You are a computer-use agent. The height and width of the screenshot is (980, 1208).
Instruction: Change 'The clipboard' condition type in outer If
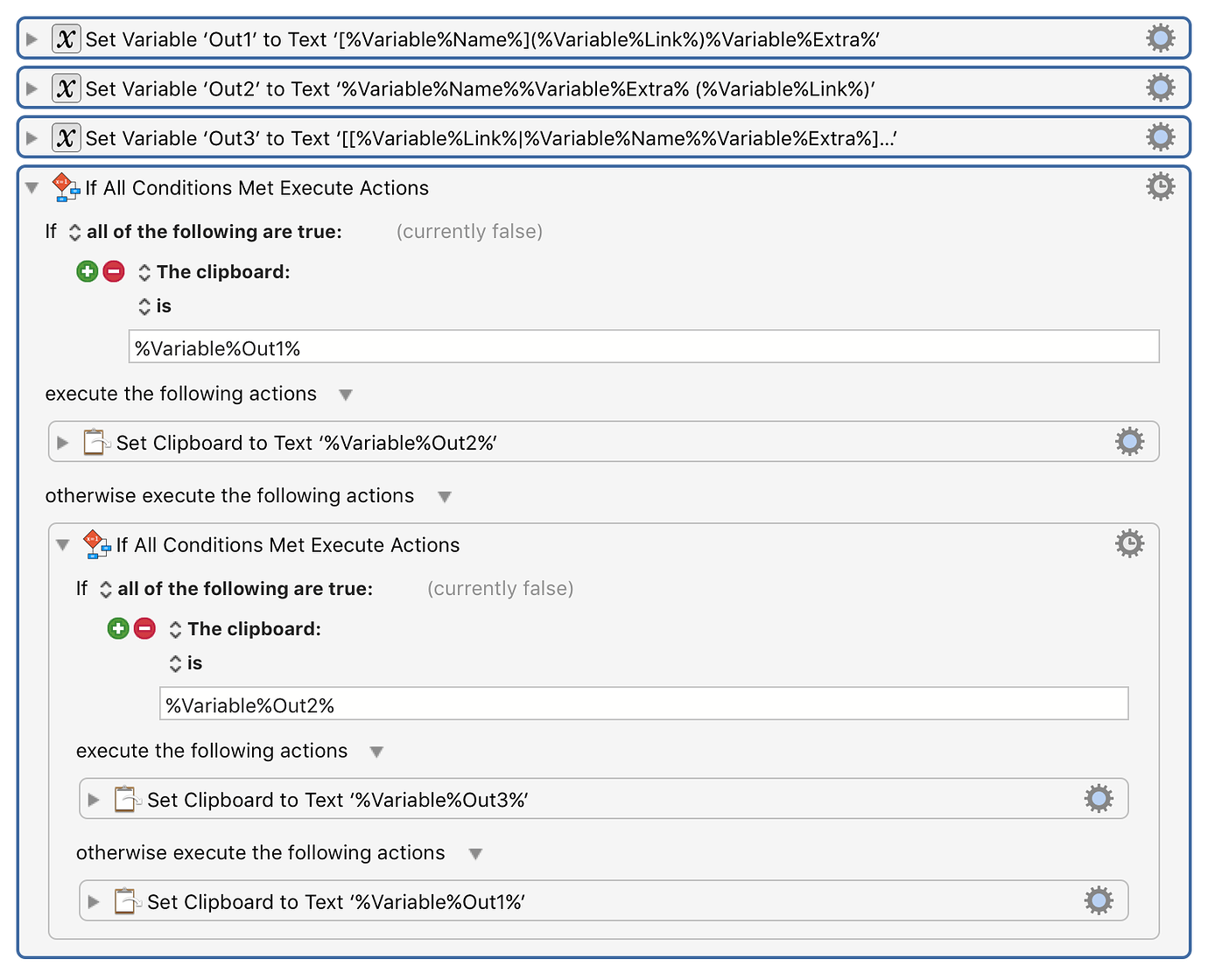point(214,272)
